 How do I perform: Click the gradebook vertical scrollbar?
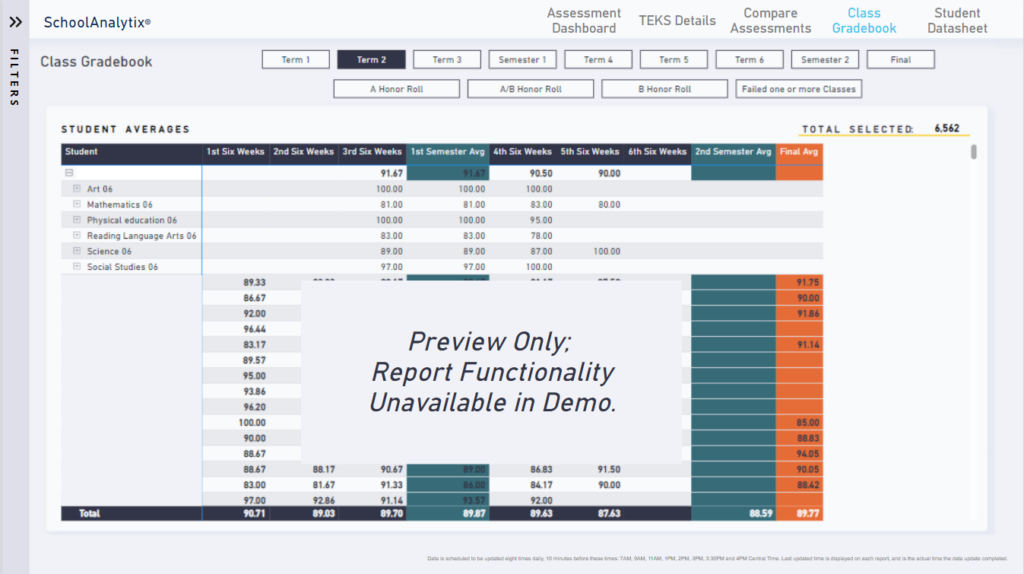(974, 152)
